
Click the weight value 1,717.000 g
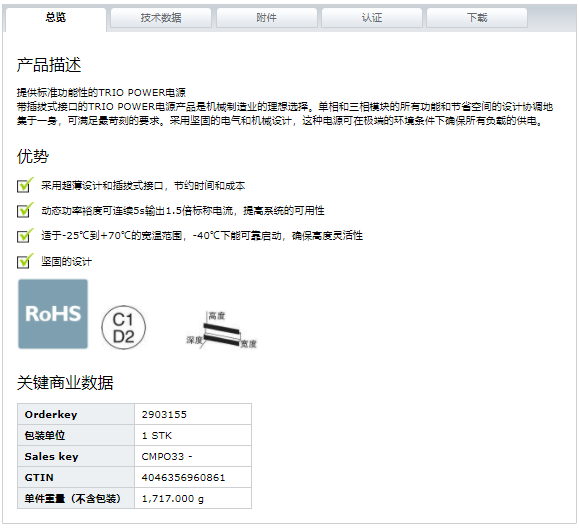[x=173, y=499]
